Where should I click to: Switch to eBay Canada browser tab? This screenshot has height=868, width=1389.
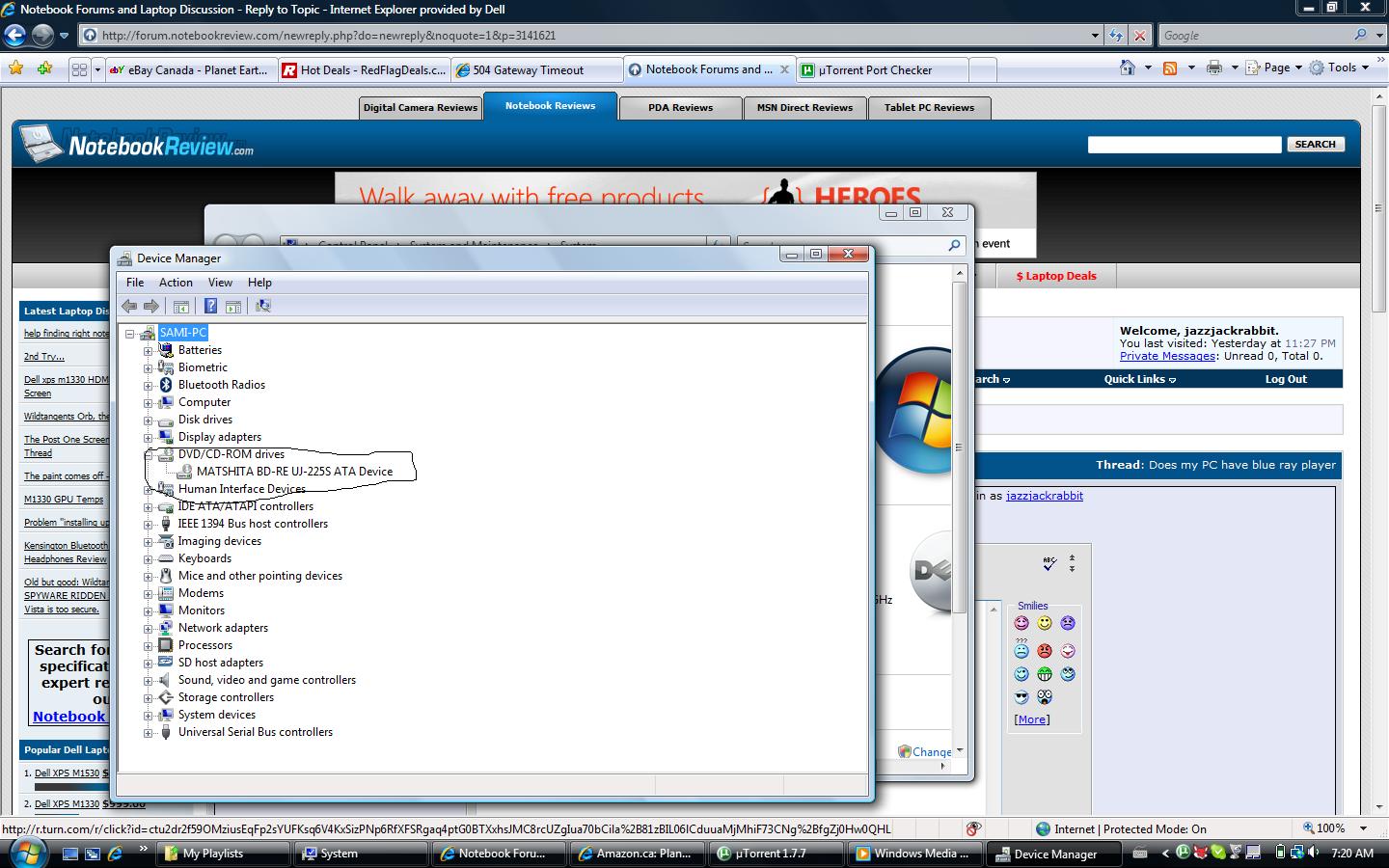(x=190, y=69)
